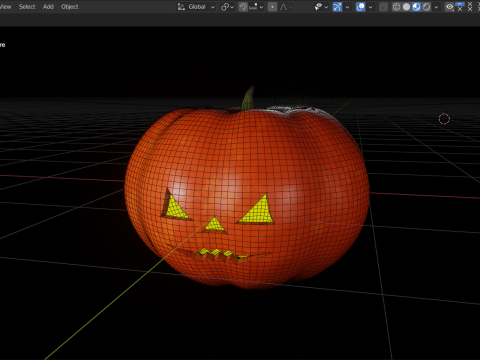Open the transform pivot point dropdown
Image resolution: width=480 pixels, height=360 pixels.
pos(227,7)
